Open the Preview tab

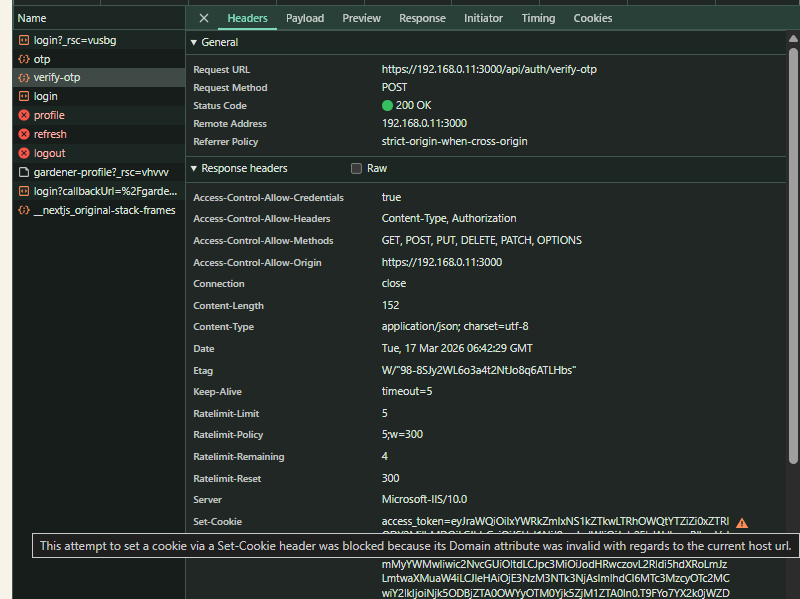[x=361, y=18]
